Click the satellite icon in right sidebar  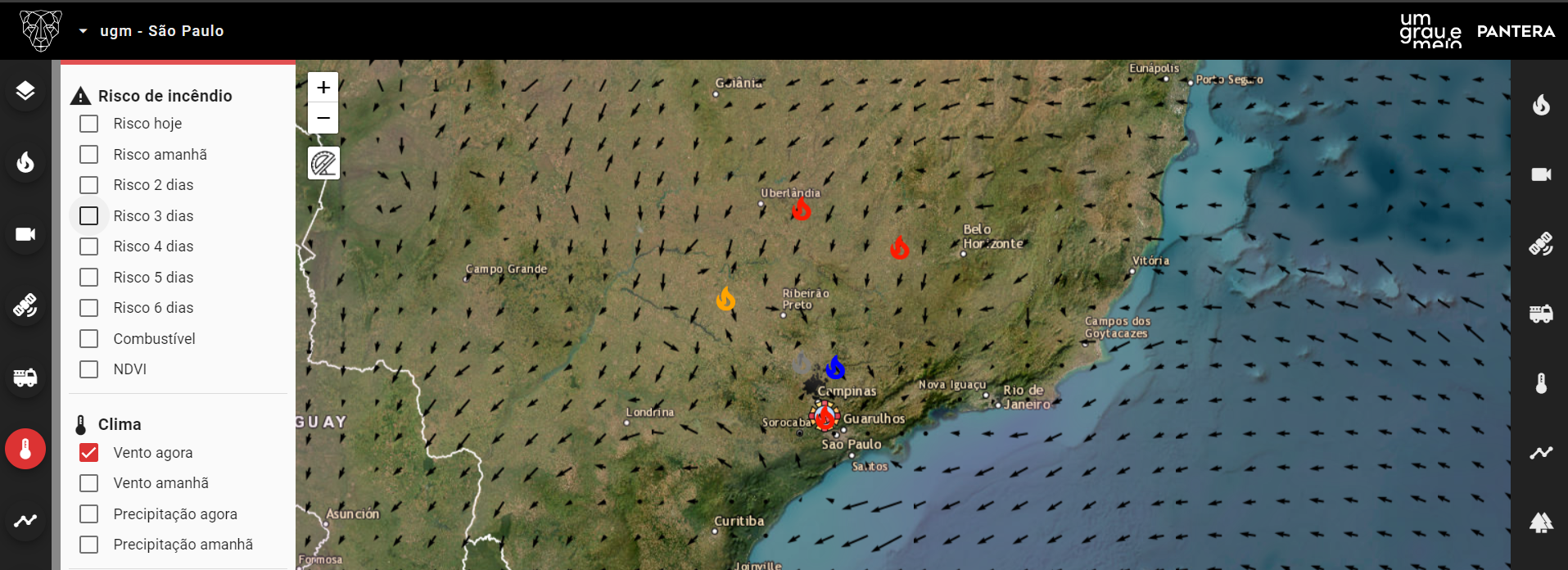pos(1541,244)
